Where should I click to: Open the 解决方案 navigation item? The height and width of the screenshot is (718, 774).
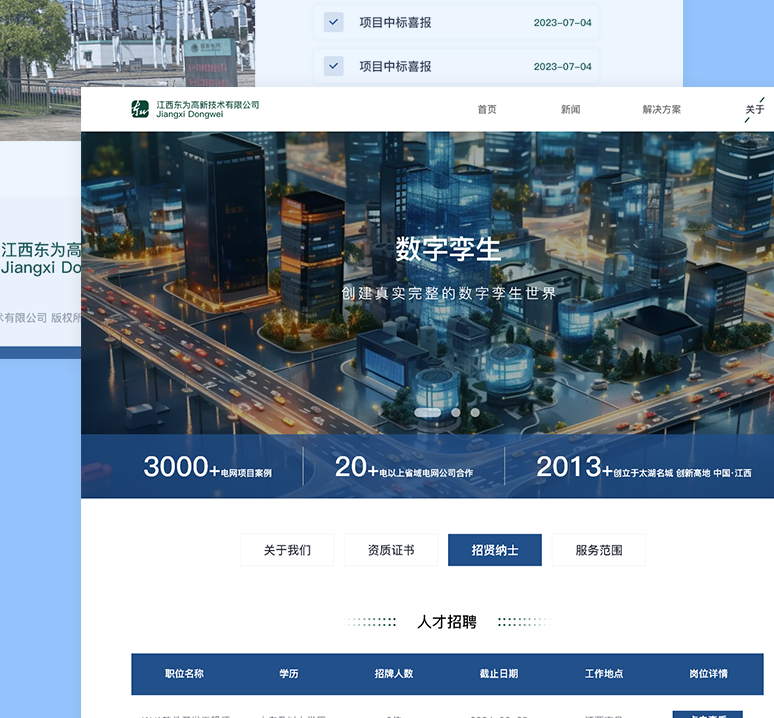[x=661, y=110]
